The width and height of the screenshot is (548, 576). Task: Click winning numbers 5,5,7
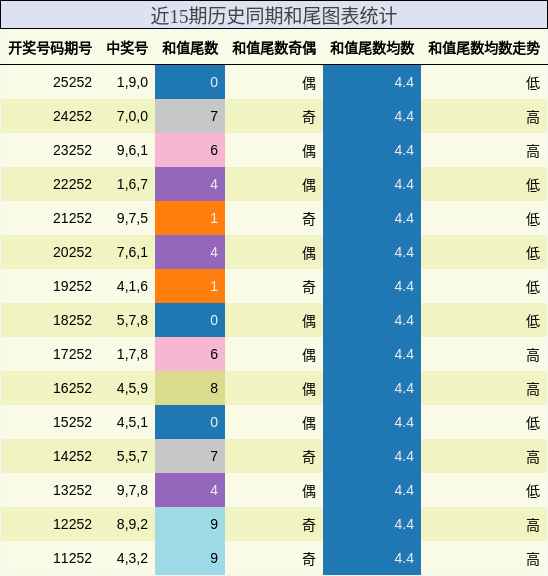[132, 456]
